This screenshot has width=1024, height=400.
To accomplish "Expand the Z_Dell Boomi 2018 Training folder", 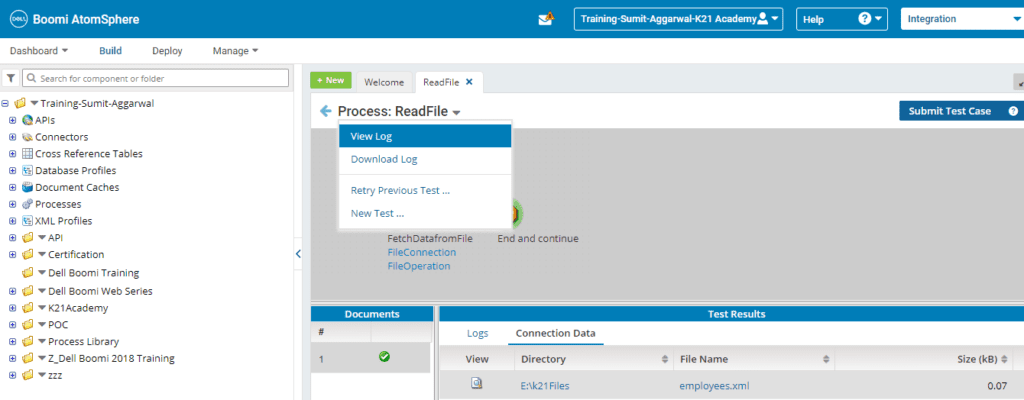I will 12,358.
